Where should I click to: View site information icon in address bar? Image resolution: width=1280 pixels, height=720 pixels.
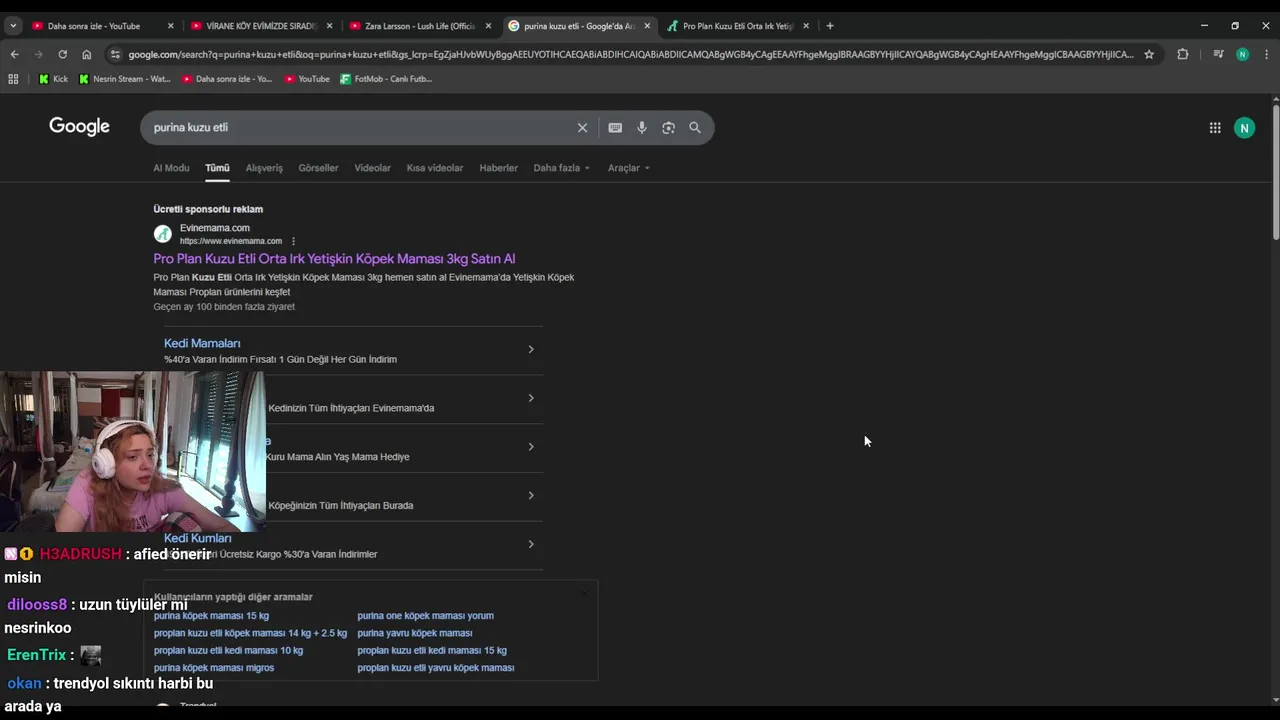(115, 54)
